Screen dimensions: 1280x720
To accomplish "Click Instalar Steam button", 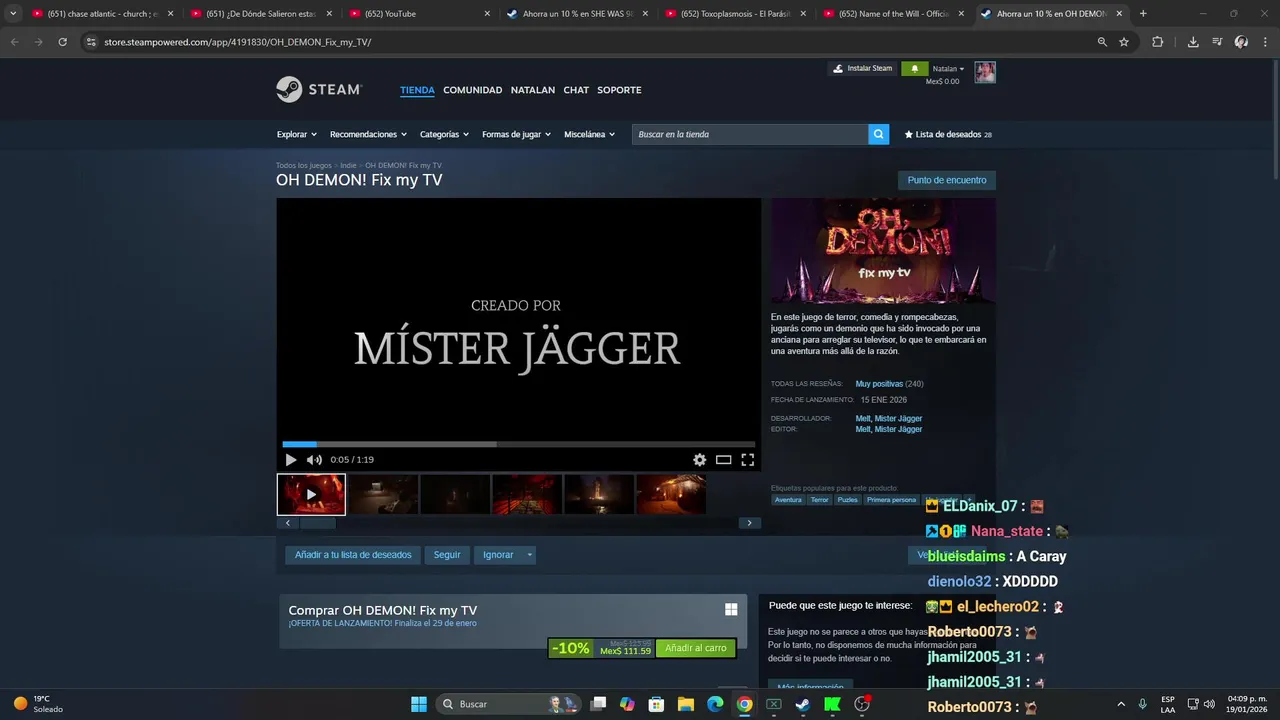I will pos(863,69).
